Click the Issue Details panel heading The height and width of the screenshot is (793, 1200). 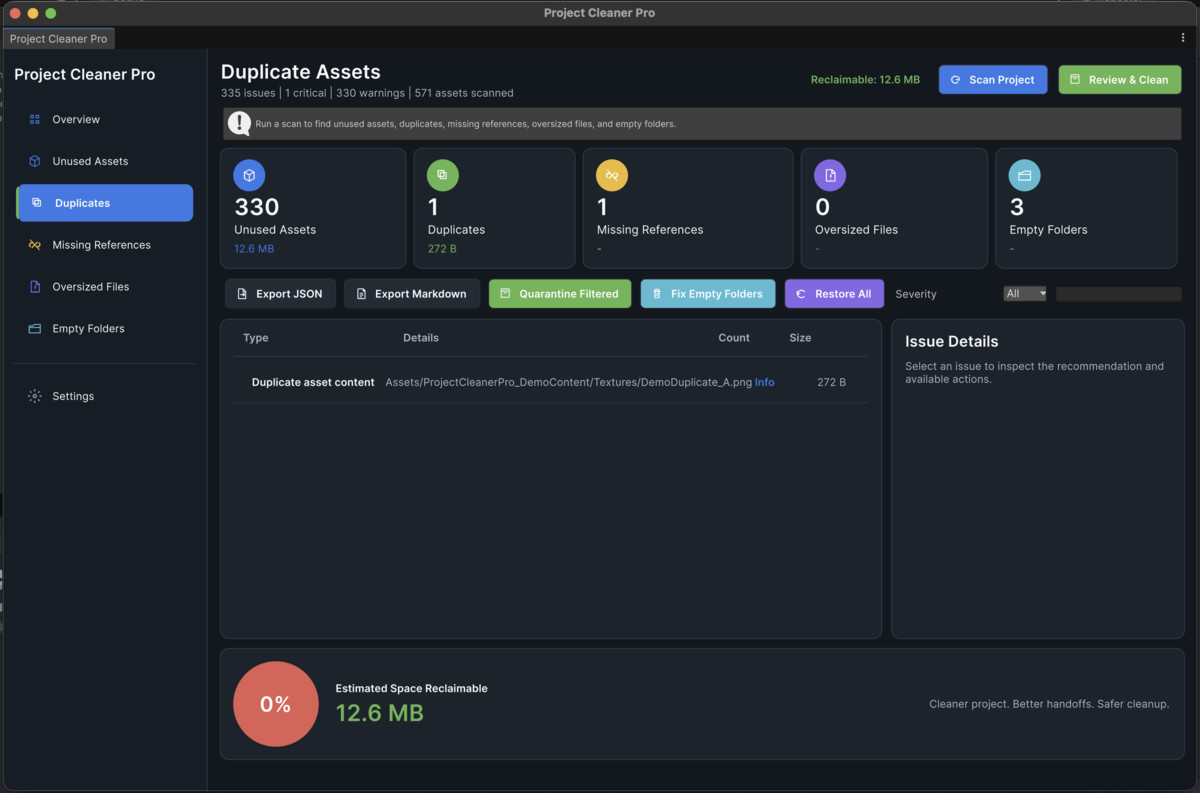952,342
